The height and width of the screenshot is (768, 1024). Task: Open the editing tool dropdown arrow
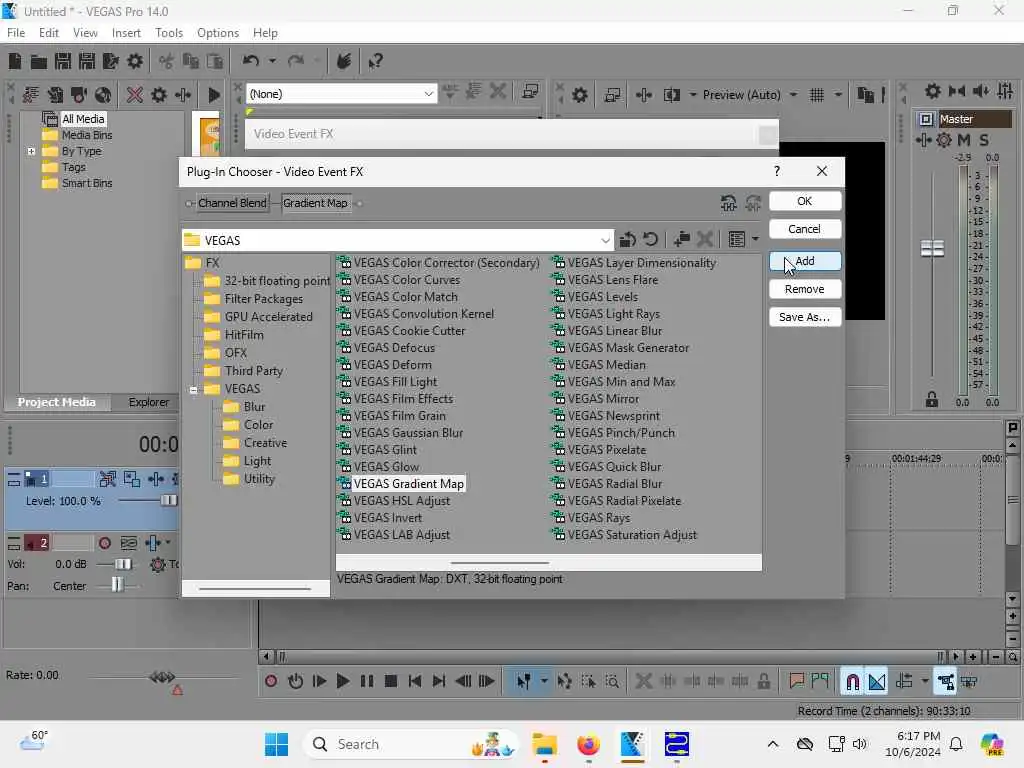tap(544, 681)
